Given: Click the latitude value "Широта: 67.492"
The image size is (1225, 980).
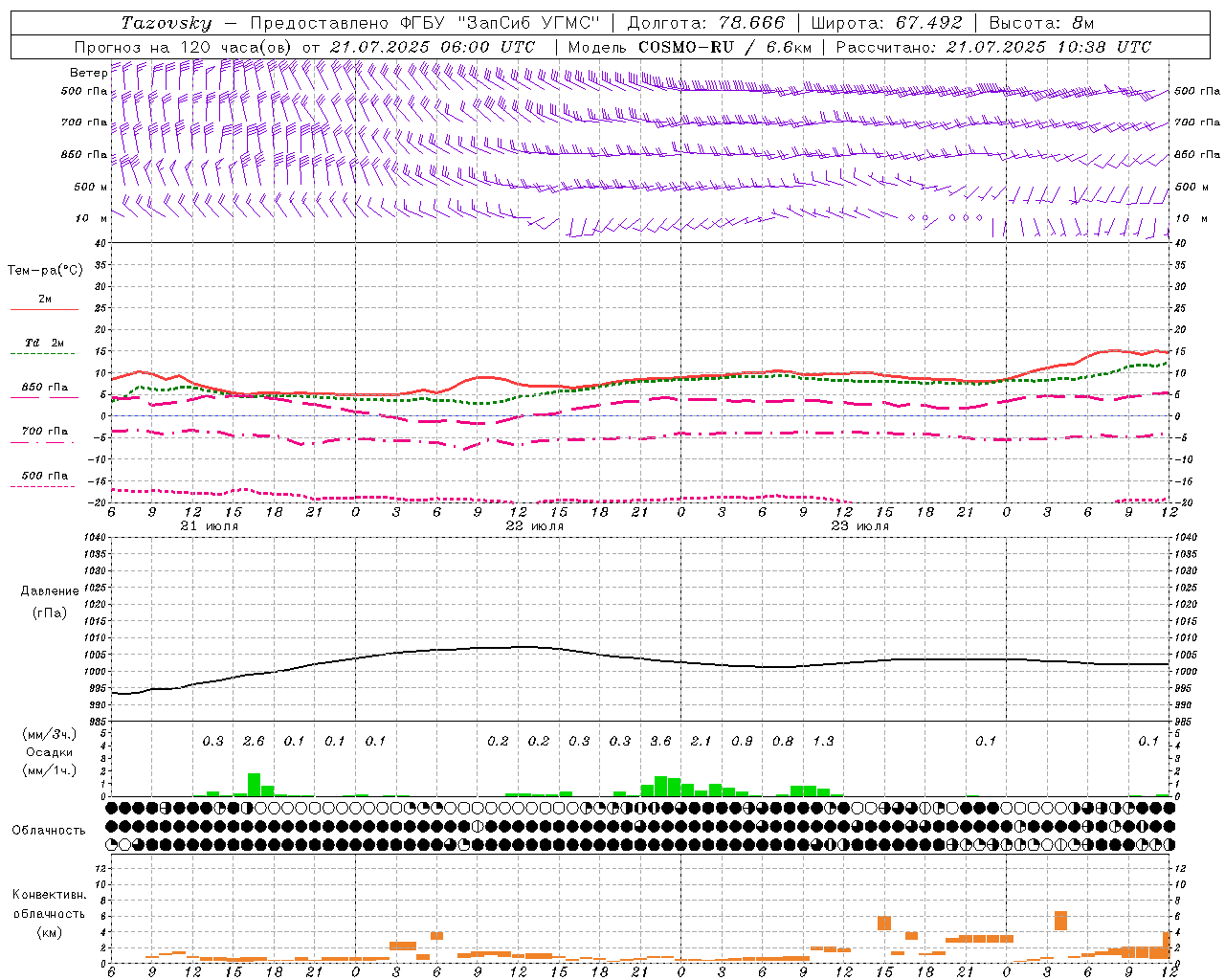Looking at the screenshot, I should [x=886, y=23].
